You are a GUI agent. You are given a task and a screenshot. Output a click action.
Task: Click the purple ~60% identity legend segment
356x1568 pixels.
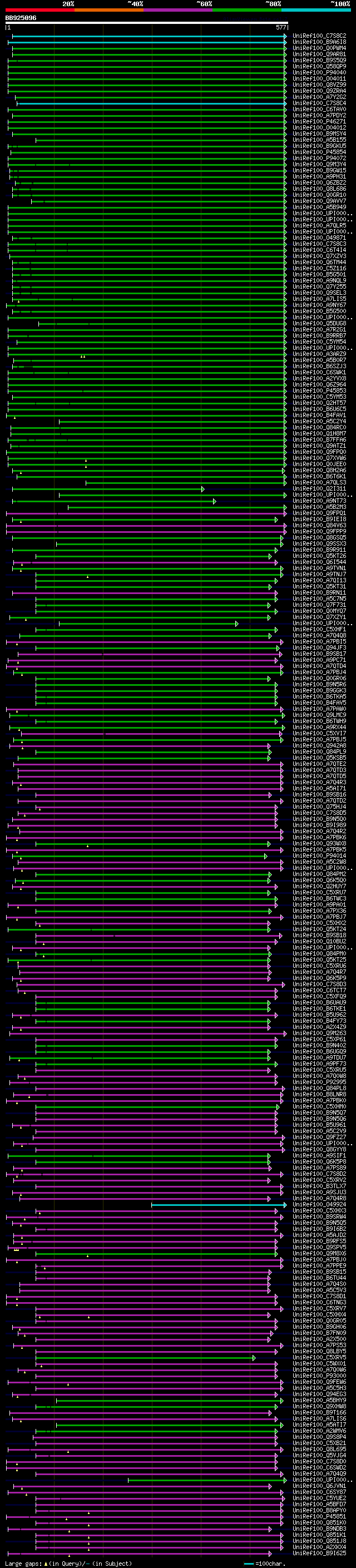point(179,10)
